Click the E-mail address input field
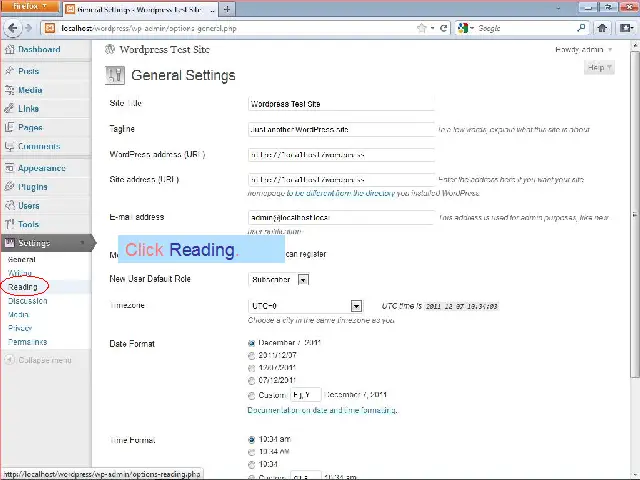This screenshot has height=480, width=640. [341, 218]
